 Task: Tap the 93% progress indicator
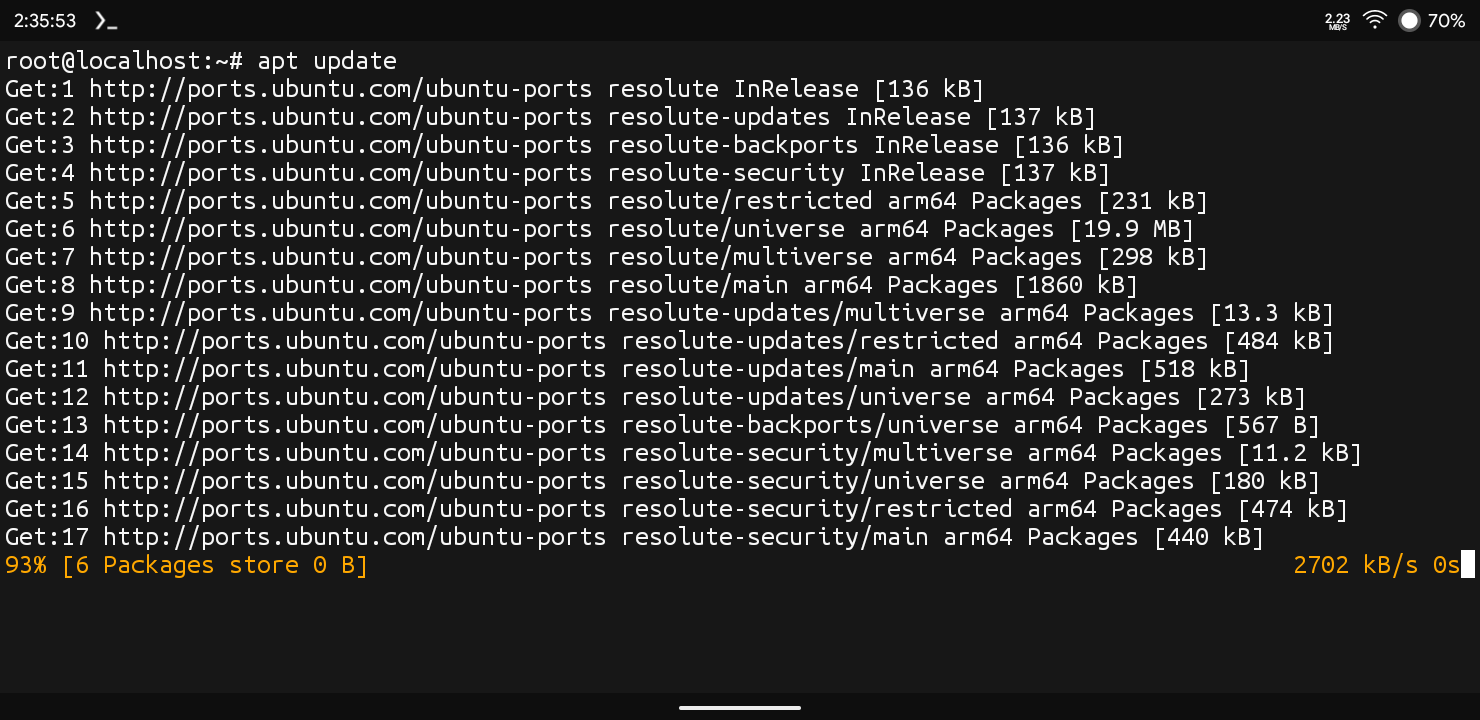coord(26,565)
